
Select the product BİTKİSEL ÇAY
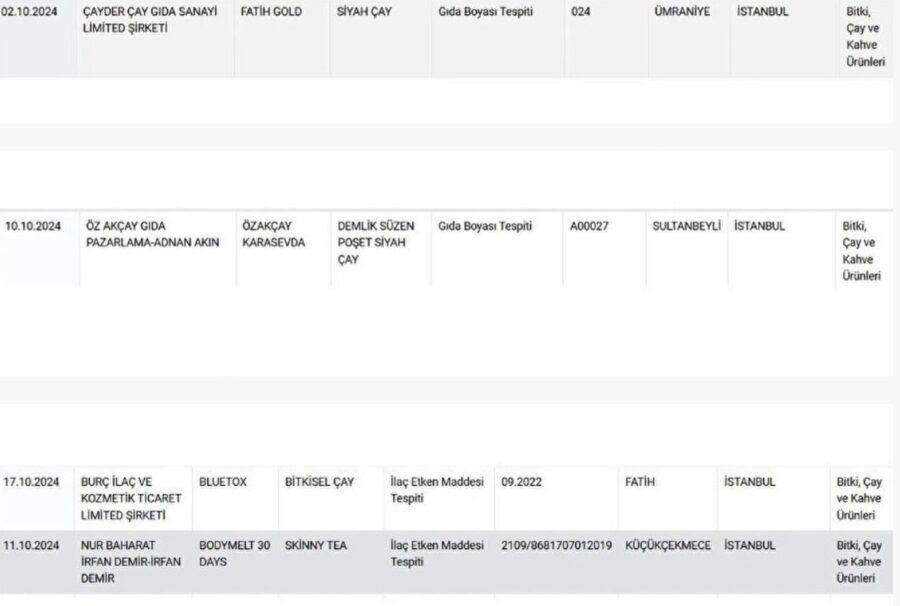(x=319, y=482)
